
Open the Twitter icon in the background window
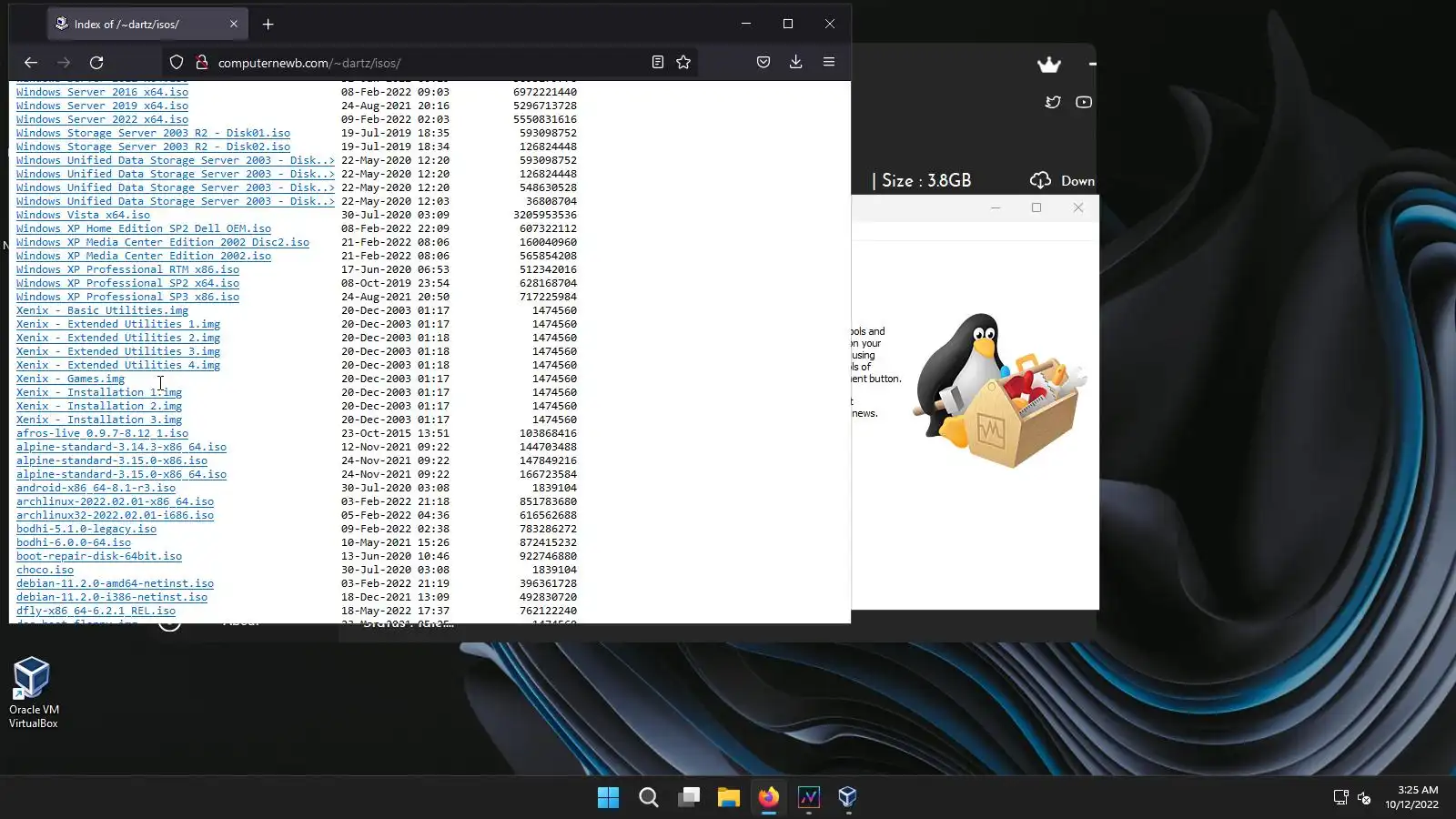(1053, 102)
